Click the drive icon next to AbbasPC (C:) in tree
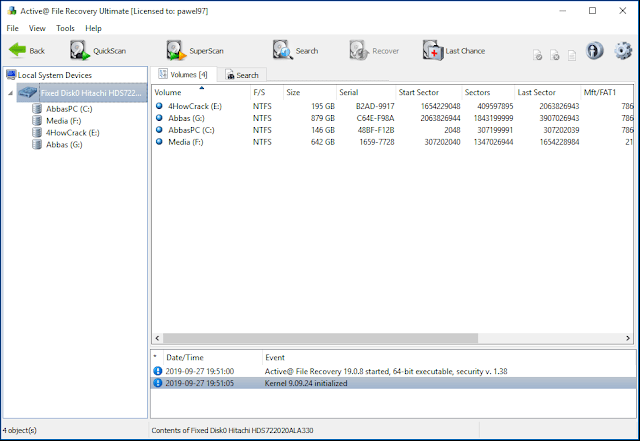 (x=37, y=109)
